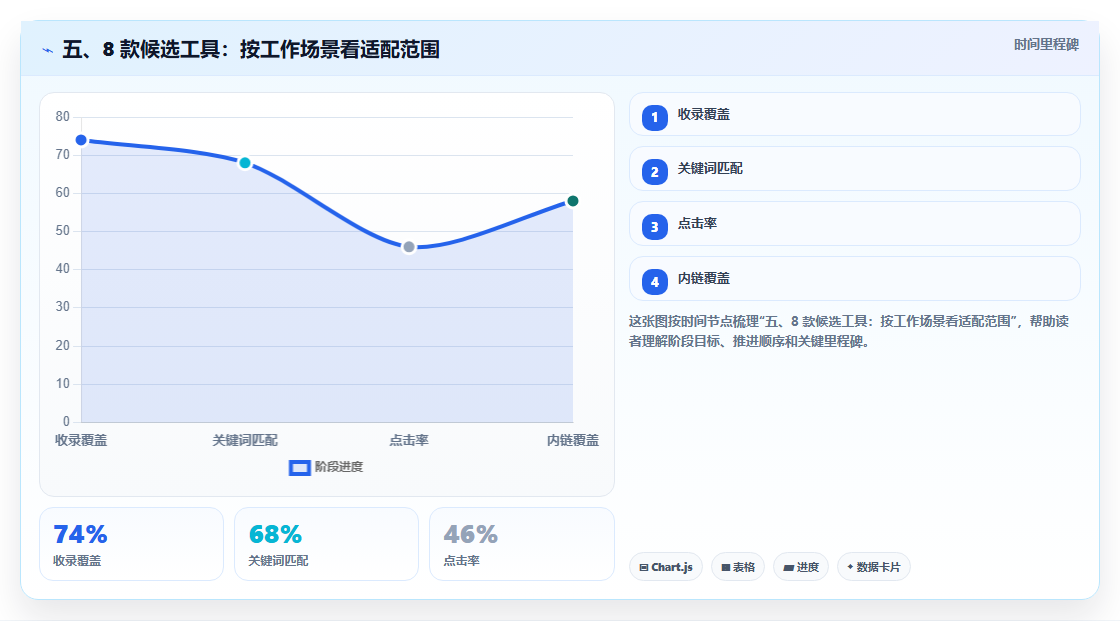Click the blue number 2 badge
Viewport: 1120px width, 621px height.
pyautogui.click(x=654, y=172)
